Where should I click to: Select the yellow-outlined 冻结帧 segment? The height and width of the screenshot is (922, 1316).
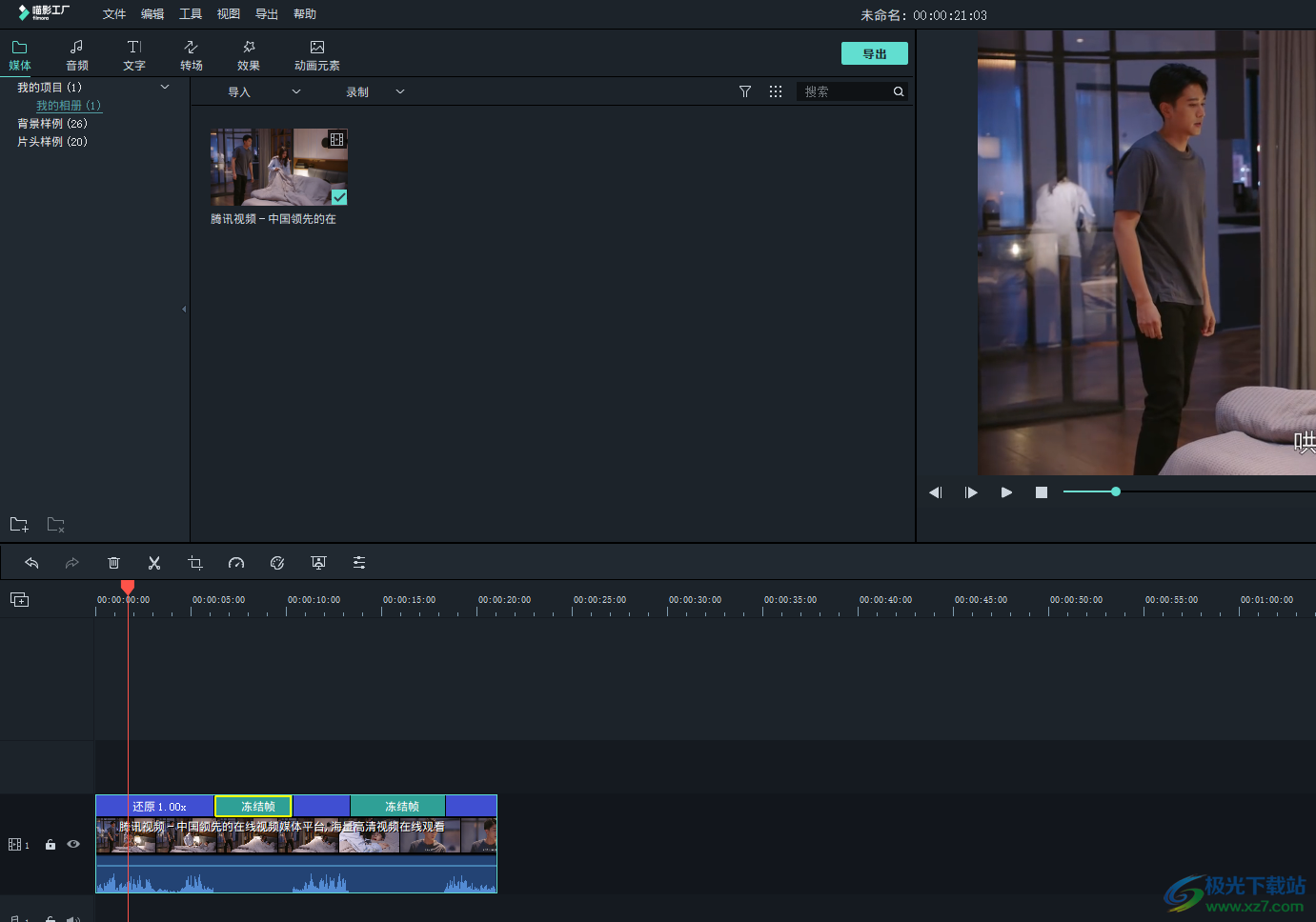point(253,806)
